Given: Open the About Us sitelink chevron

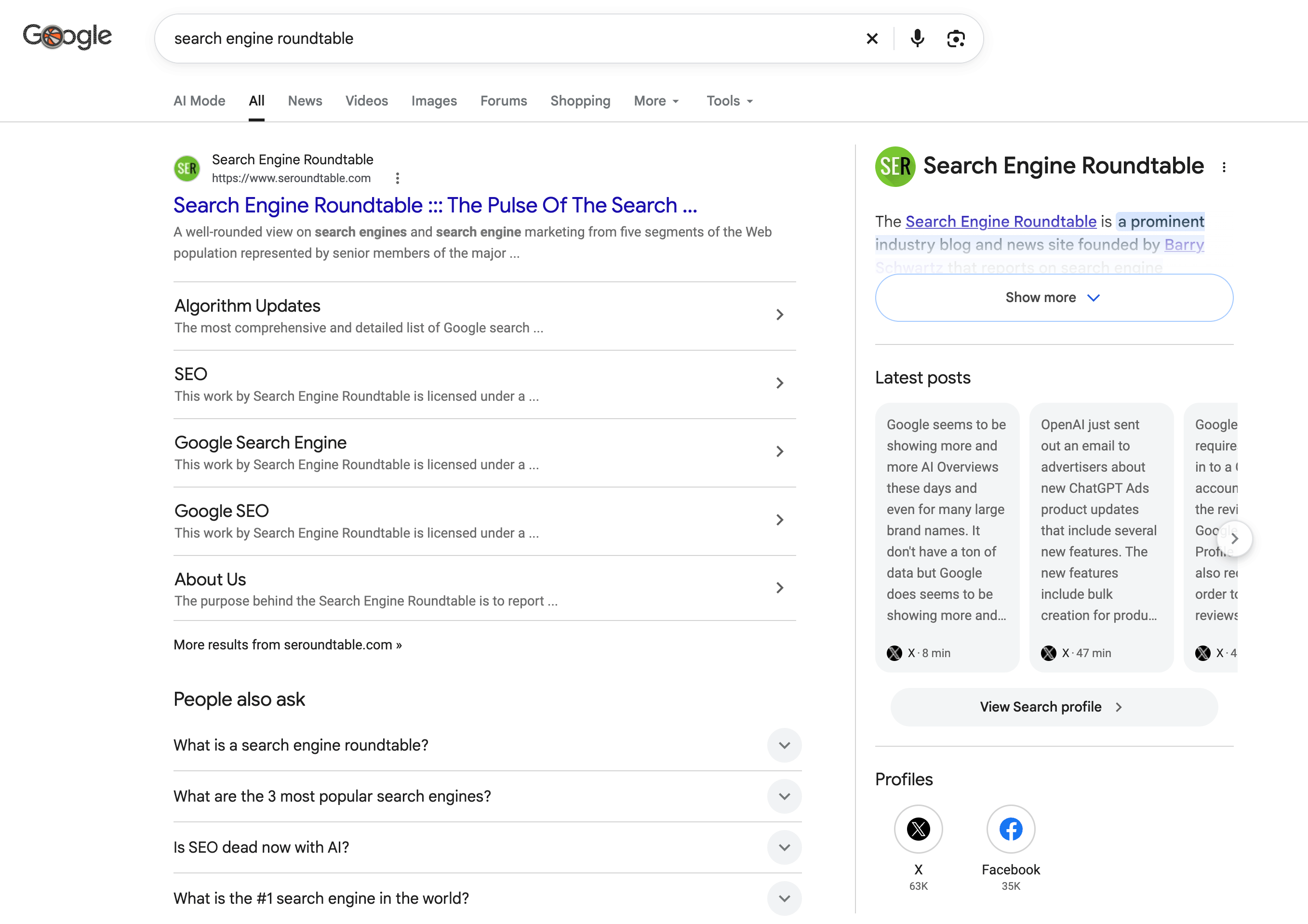Looking at the screenshot, I should coord(780,588).
